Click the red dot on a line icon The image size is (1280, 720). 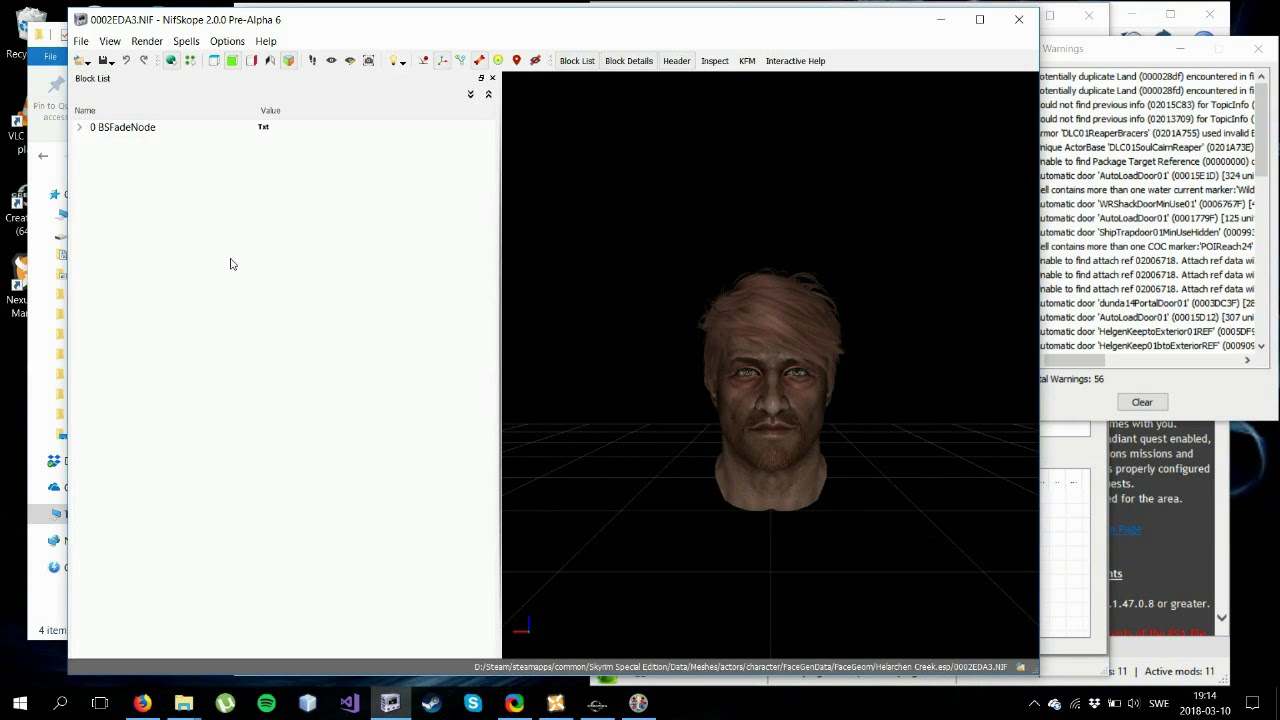pyautogui.click(x=423, y=61)
